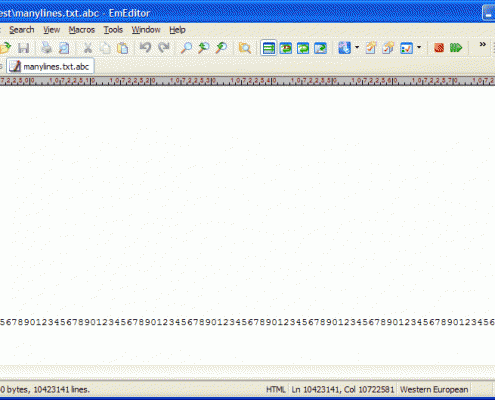
Task: Click the red Record macro icon
Action: 439,48
